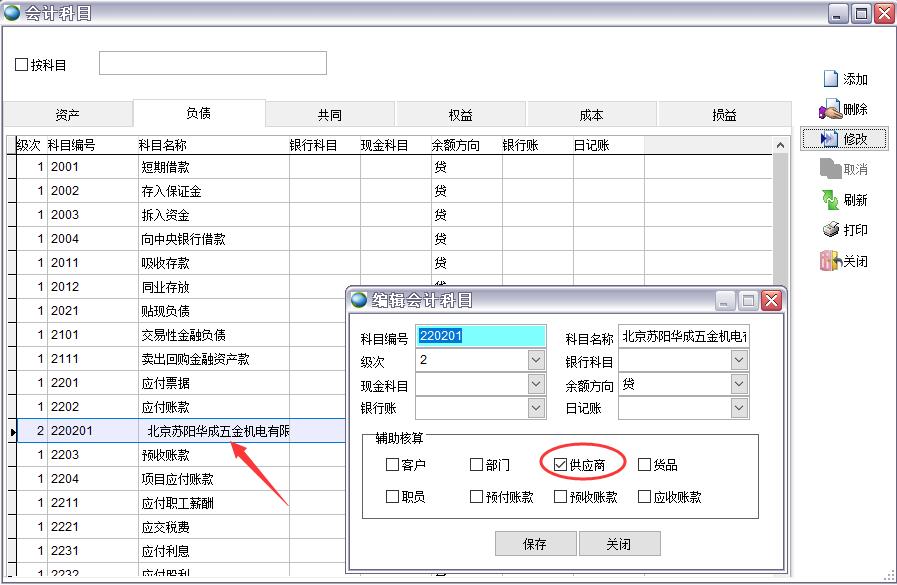Click the 科目名称 text field in dialog

(683, 337)
